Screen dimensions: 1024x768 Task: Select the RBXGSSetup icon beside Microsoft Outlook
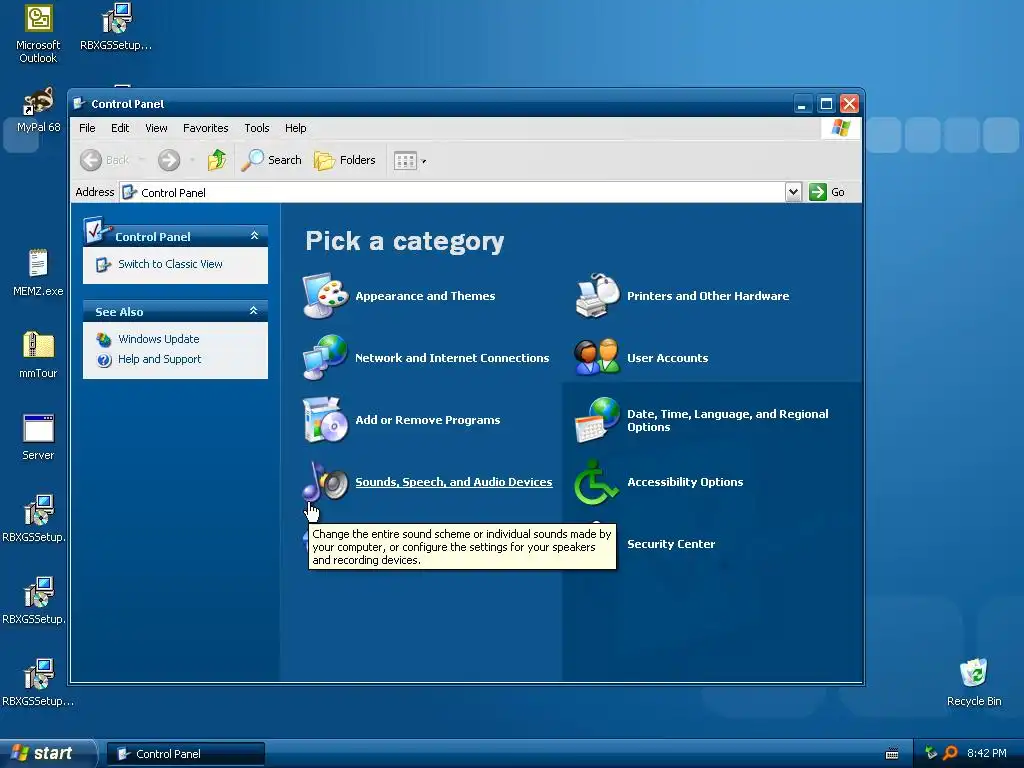click(x=116, y=27)
